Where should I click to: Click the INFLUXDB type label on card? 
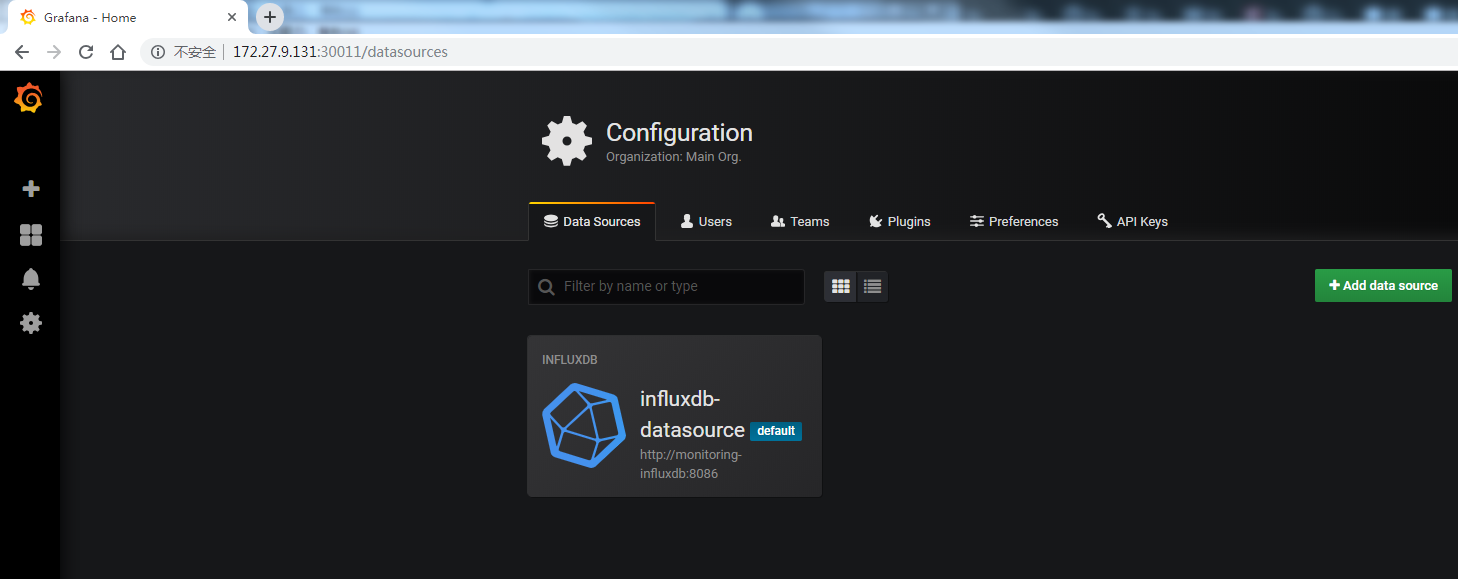570,360
